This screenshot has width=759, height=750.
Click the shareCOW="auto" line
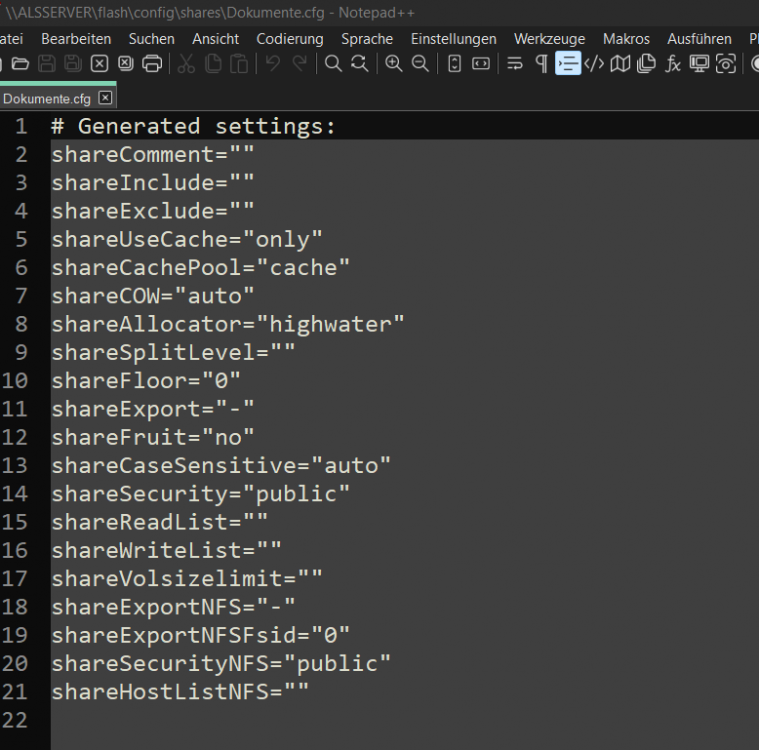[152, 296]
